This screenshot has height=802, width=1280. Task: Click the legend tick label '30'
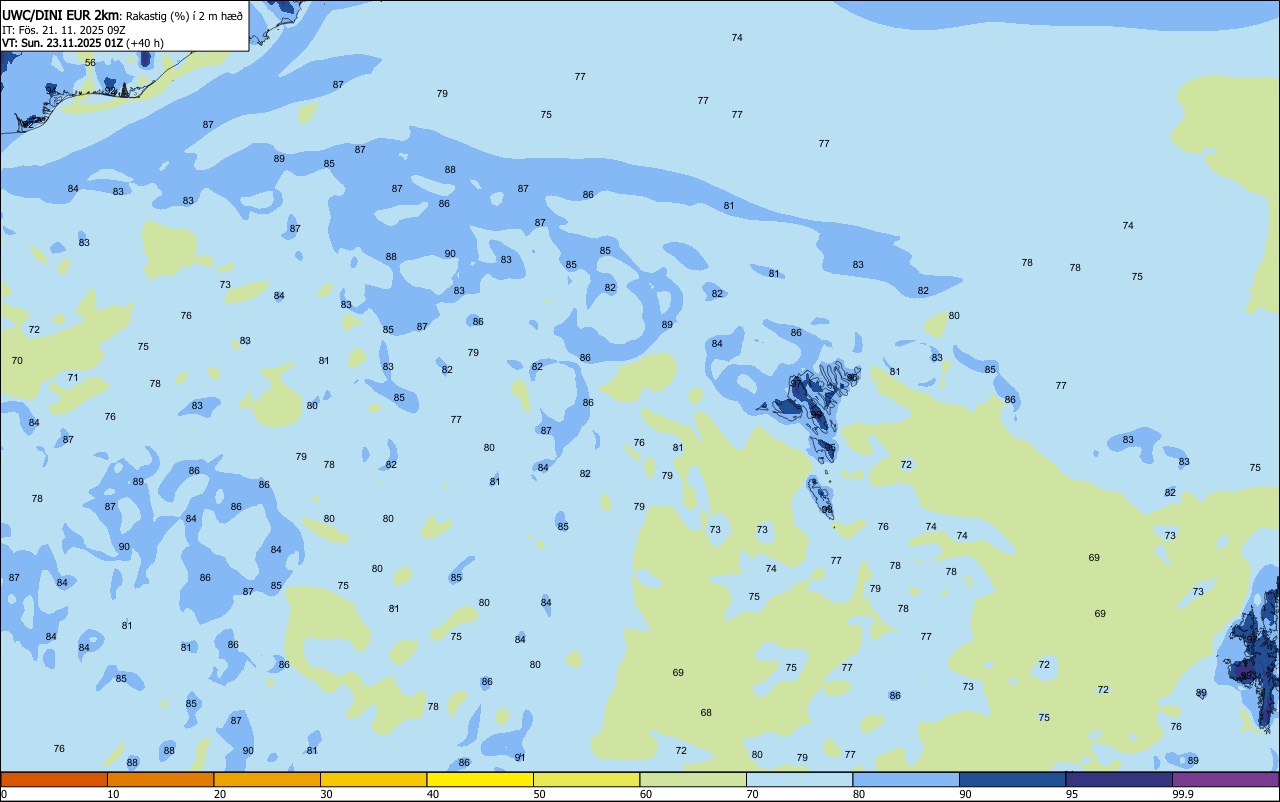(326, 794)
